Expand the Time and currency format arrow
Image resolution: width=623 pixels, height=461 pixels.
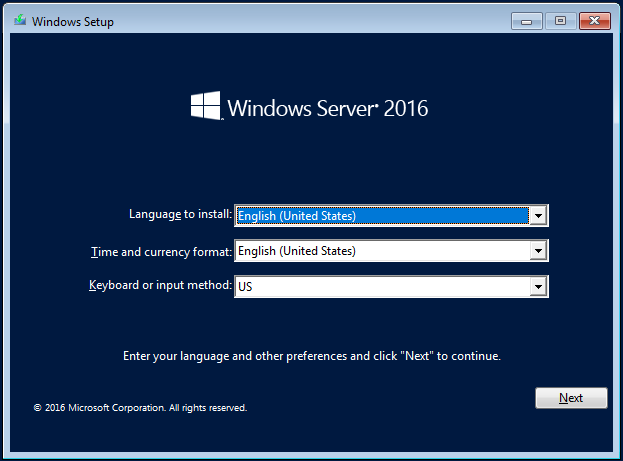(538, 251)
